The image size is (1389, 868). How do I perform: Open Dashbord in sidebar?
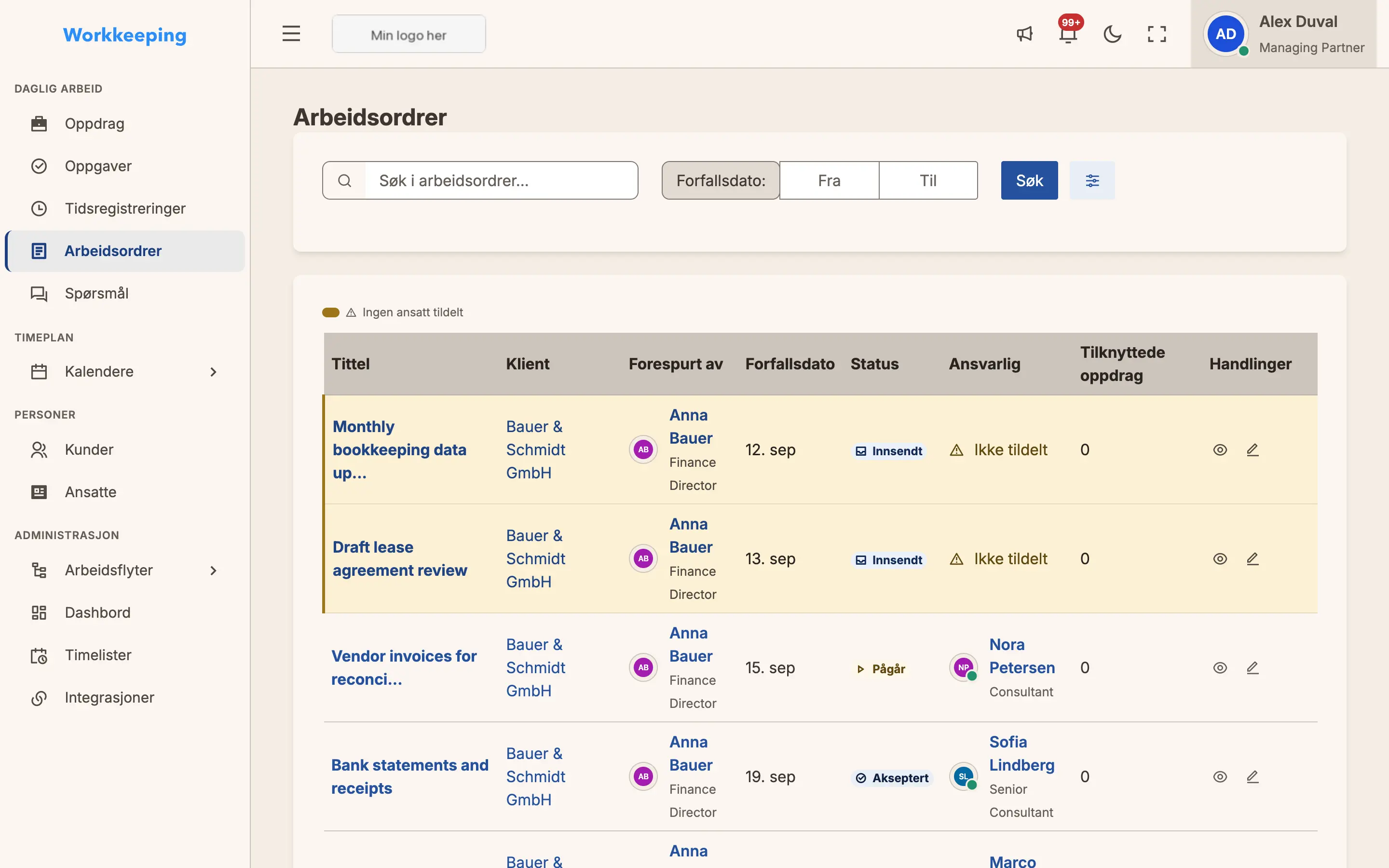125,612
